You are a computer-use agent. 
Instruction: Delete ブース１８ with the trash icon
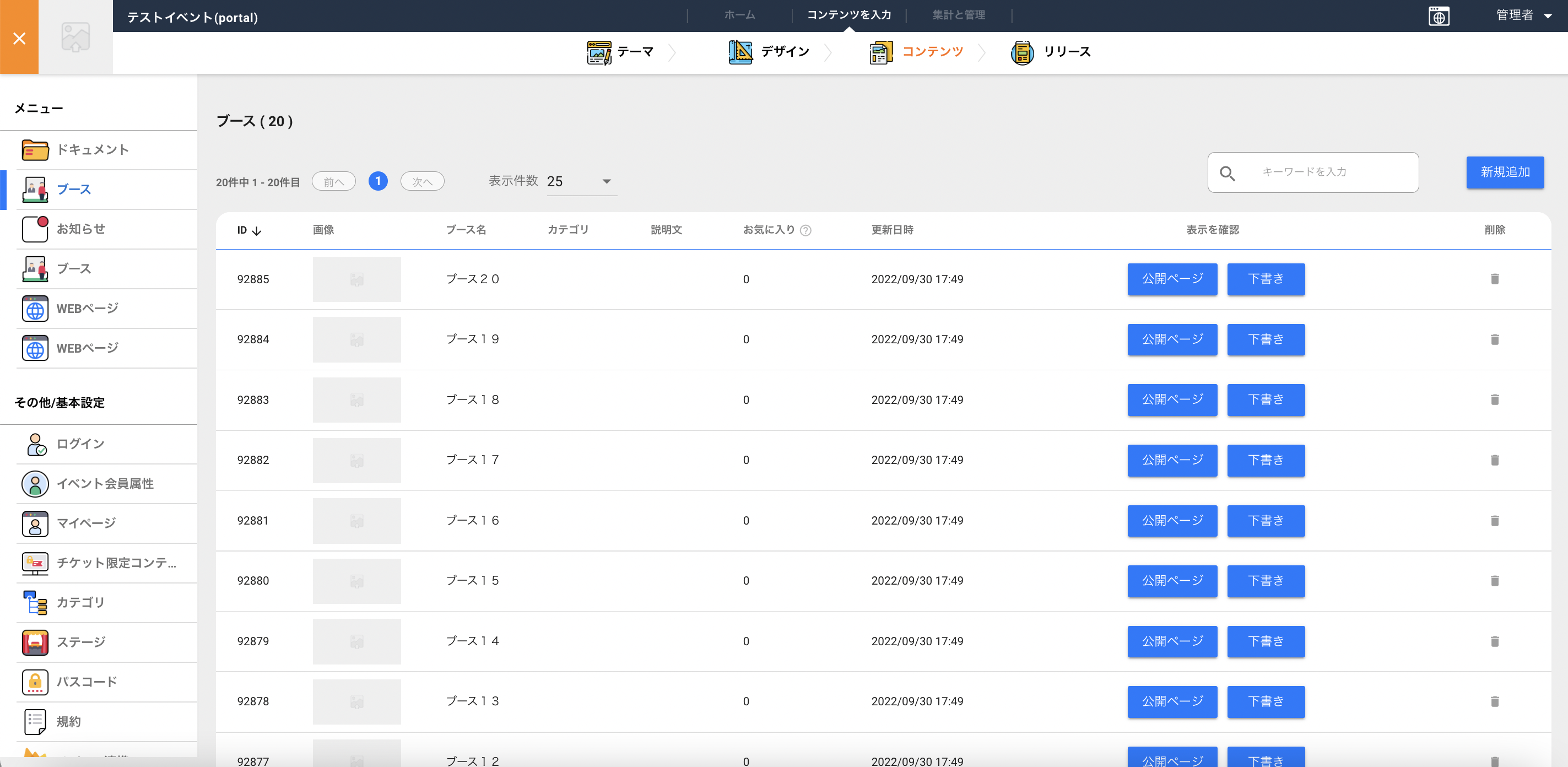[x=1494, y=399]
